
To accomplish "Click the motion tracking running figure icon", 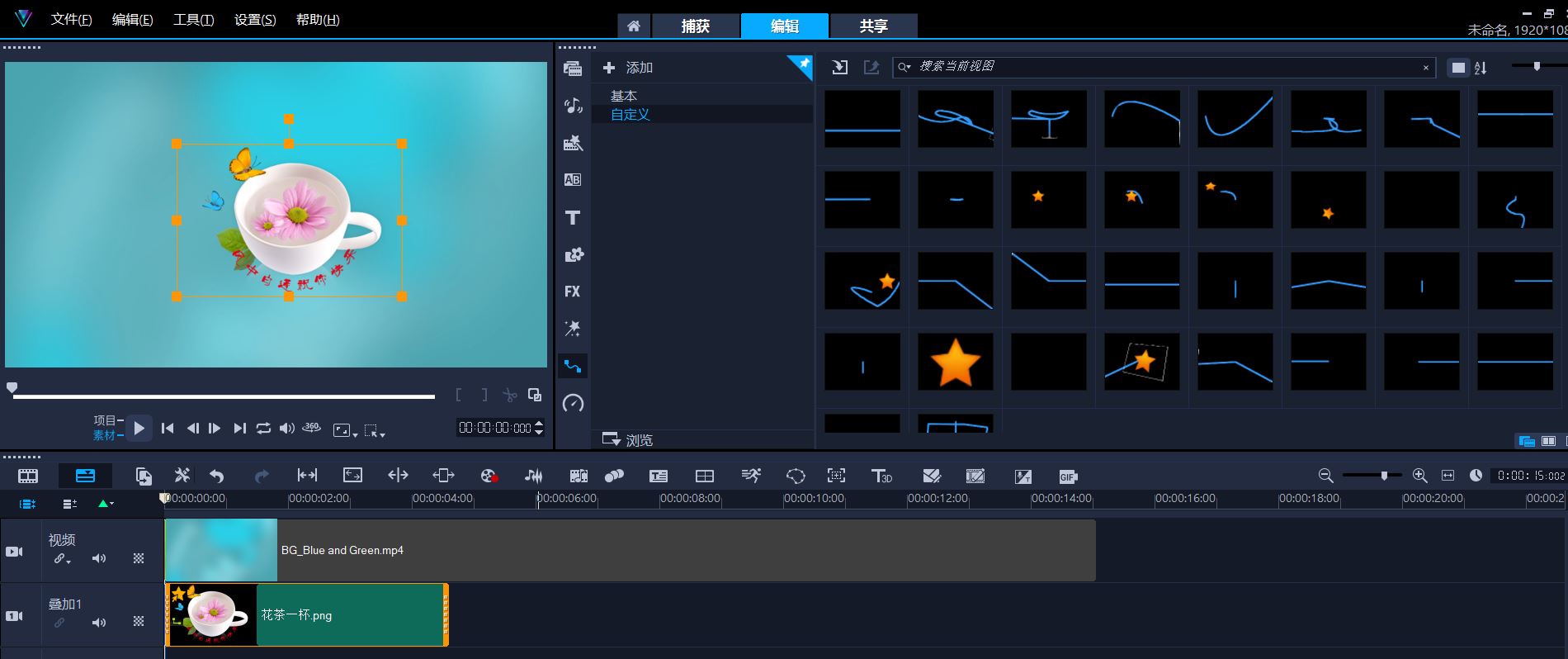I will 751,475.
